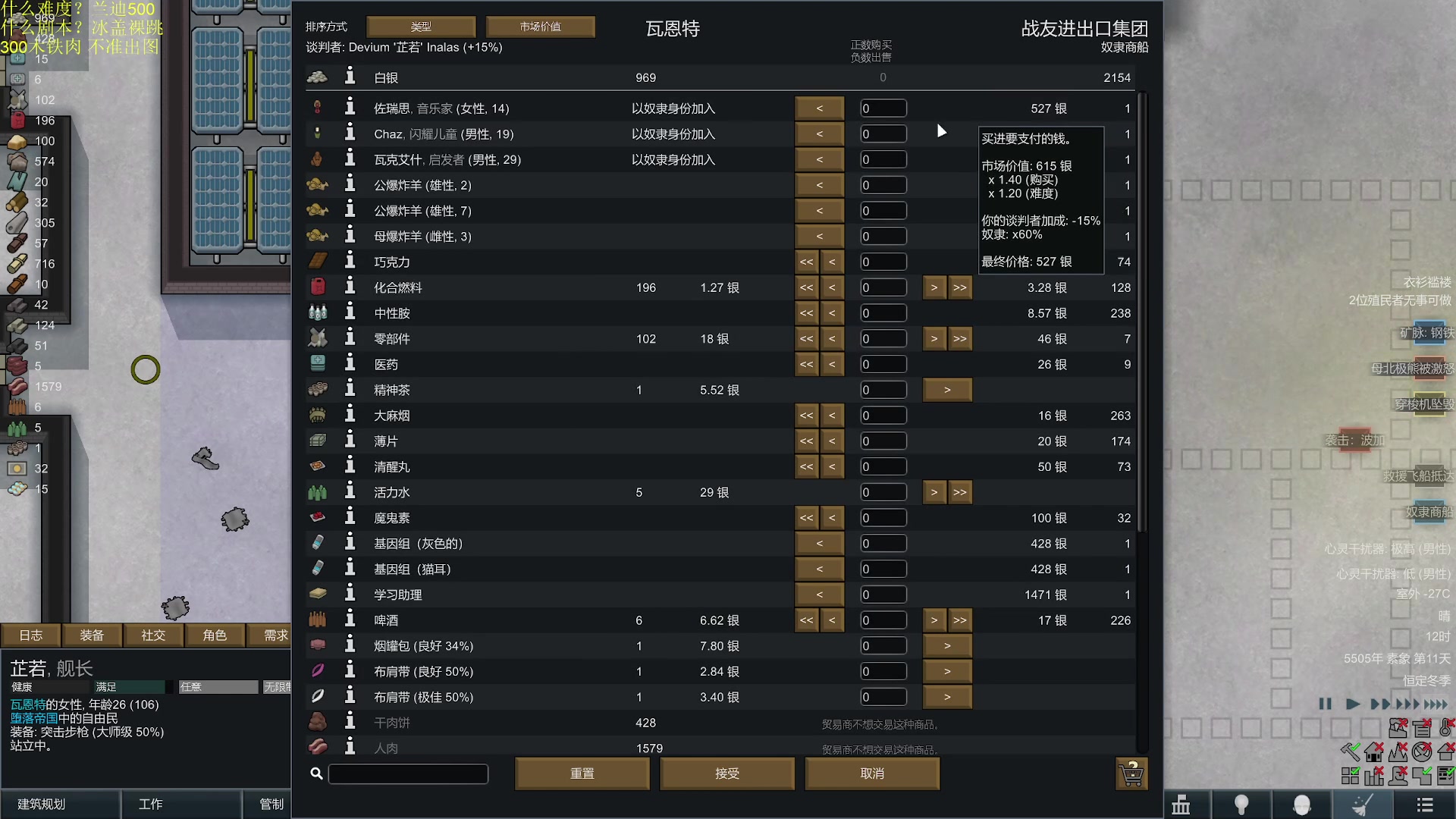
Task: Sell all 啤酒 with >> button
Action: click(x=960, y=620)
